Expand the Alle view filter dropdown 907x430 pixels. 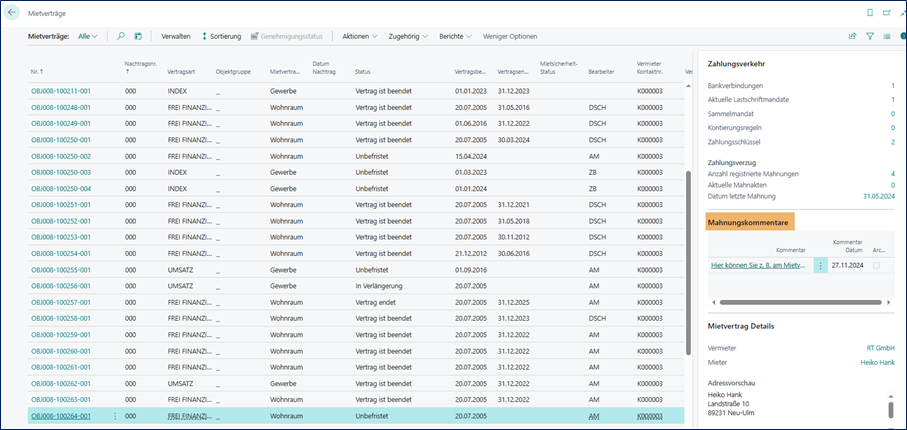[88, 36]
